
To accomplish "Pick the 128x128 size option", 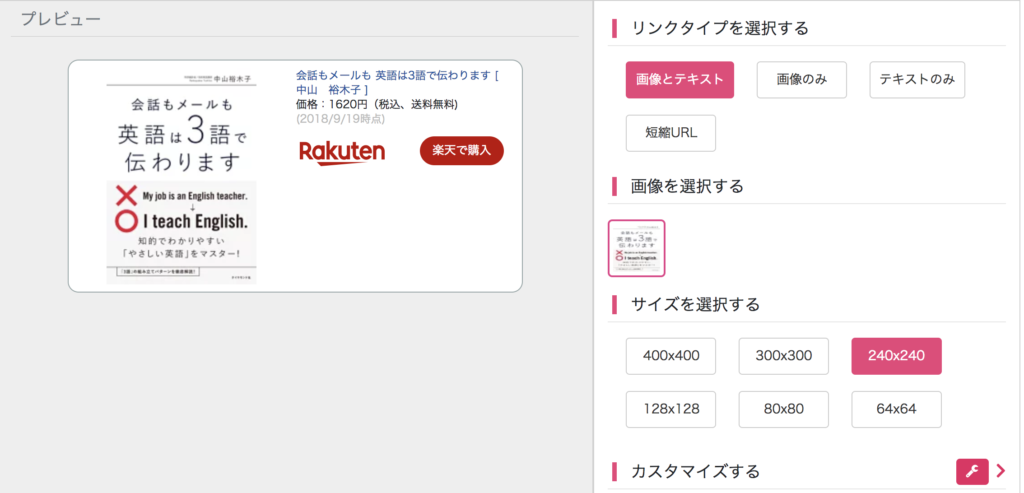I will (x=671, y=409).
